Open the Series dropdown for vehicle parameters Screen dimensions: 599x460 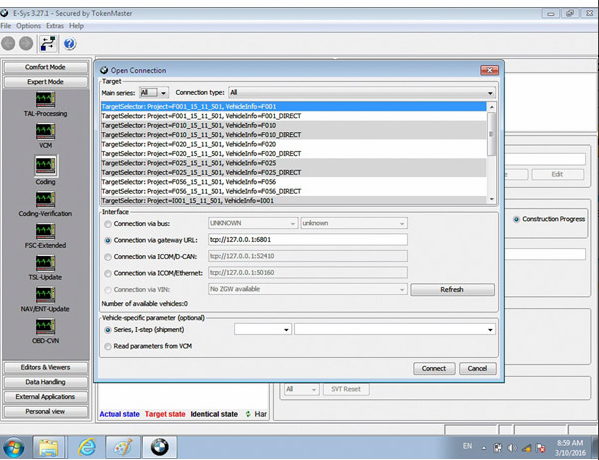click(263, 329)
